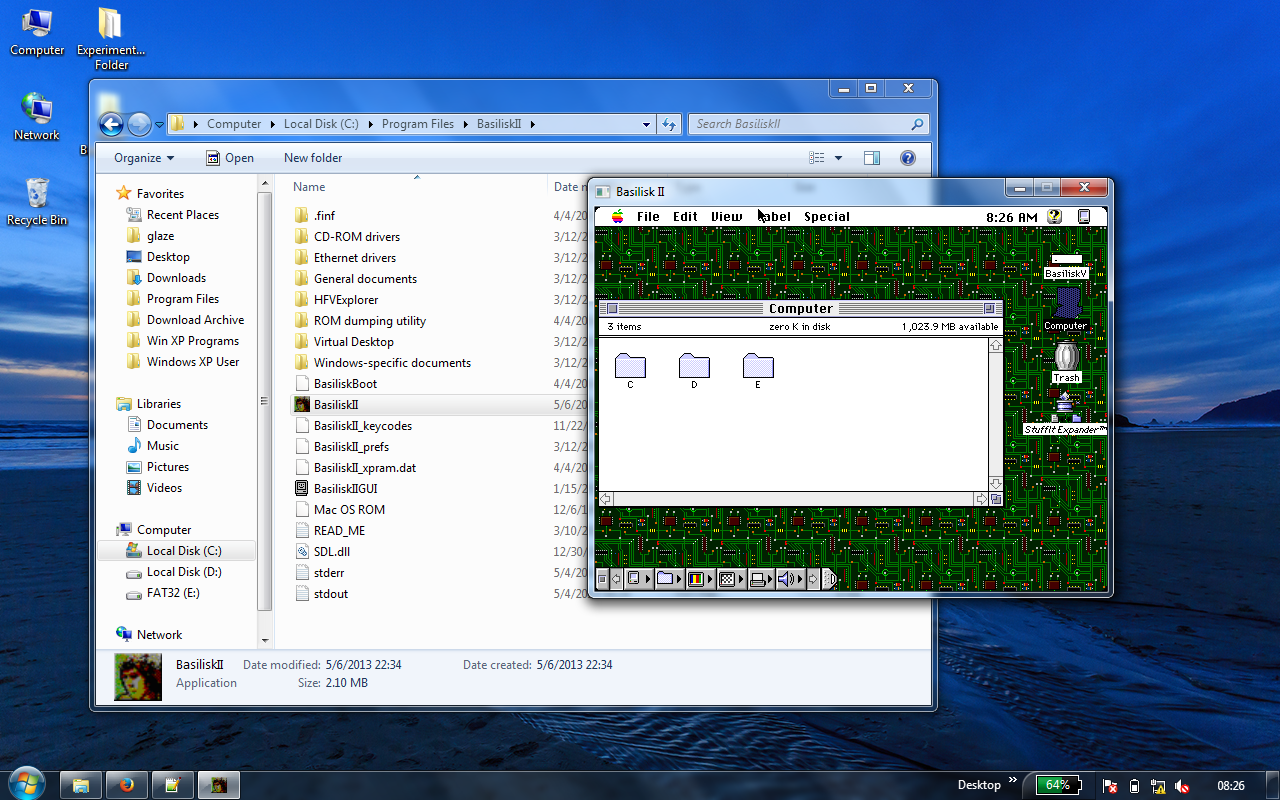
Task: Click the close box of the Mac Computer window
Action: point(613,309)
